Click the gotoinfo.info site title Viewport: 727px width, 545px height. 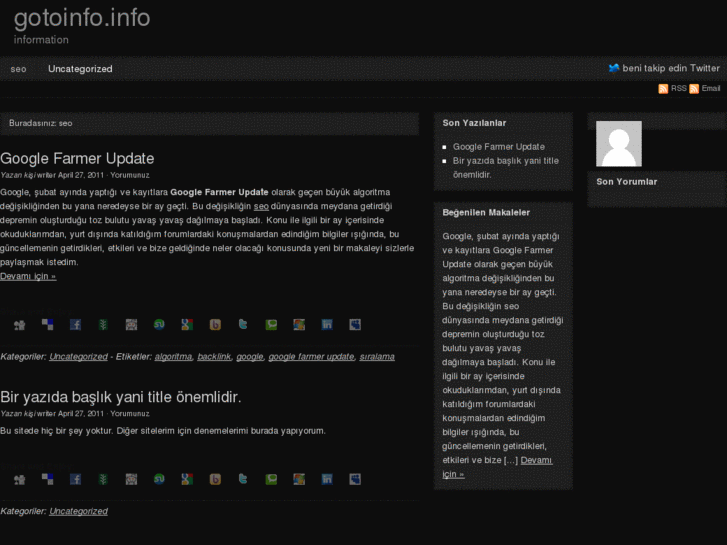82,18
